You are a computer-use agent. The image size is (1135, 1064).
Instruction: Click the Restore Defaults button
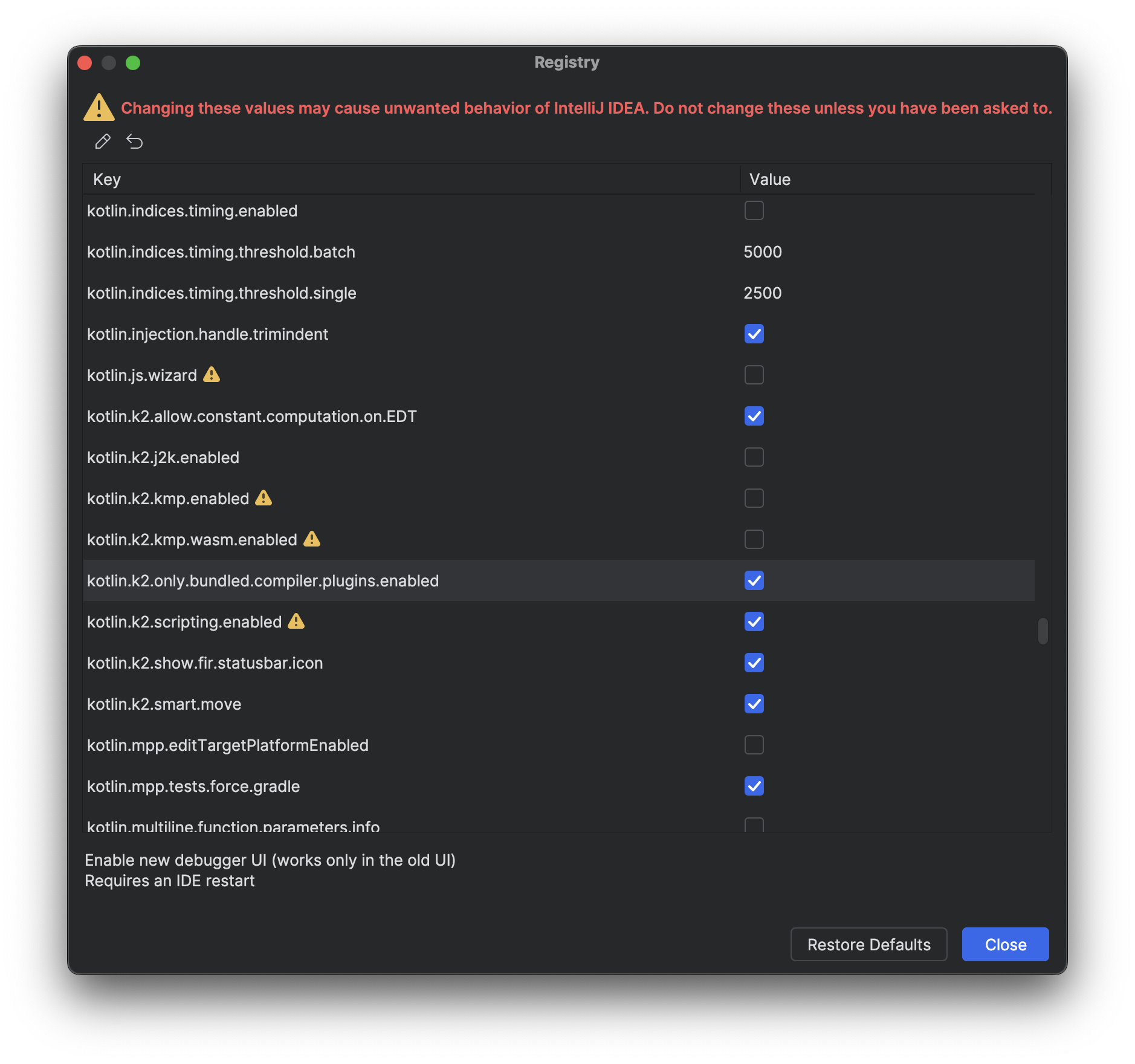[868, 944]
